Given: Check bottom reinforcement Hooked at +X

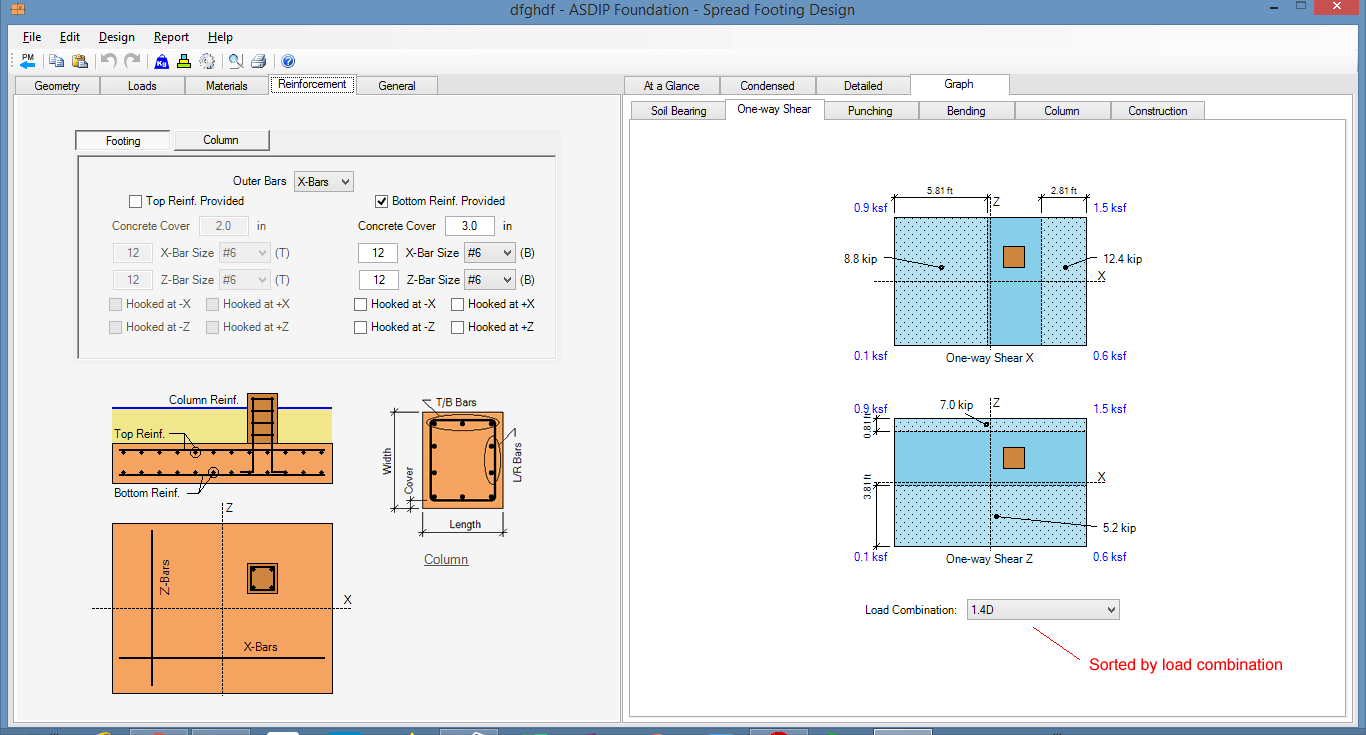Looking at the screenshot, I should [459, 304].
